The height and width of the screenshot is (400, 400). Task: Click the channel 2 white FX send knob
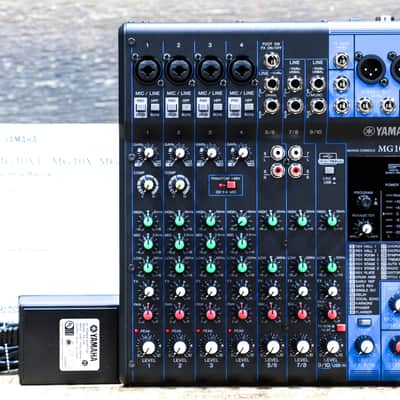coord(180,291)
